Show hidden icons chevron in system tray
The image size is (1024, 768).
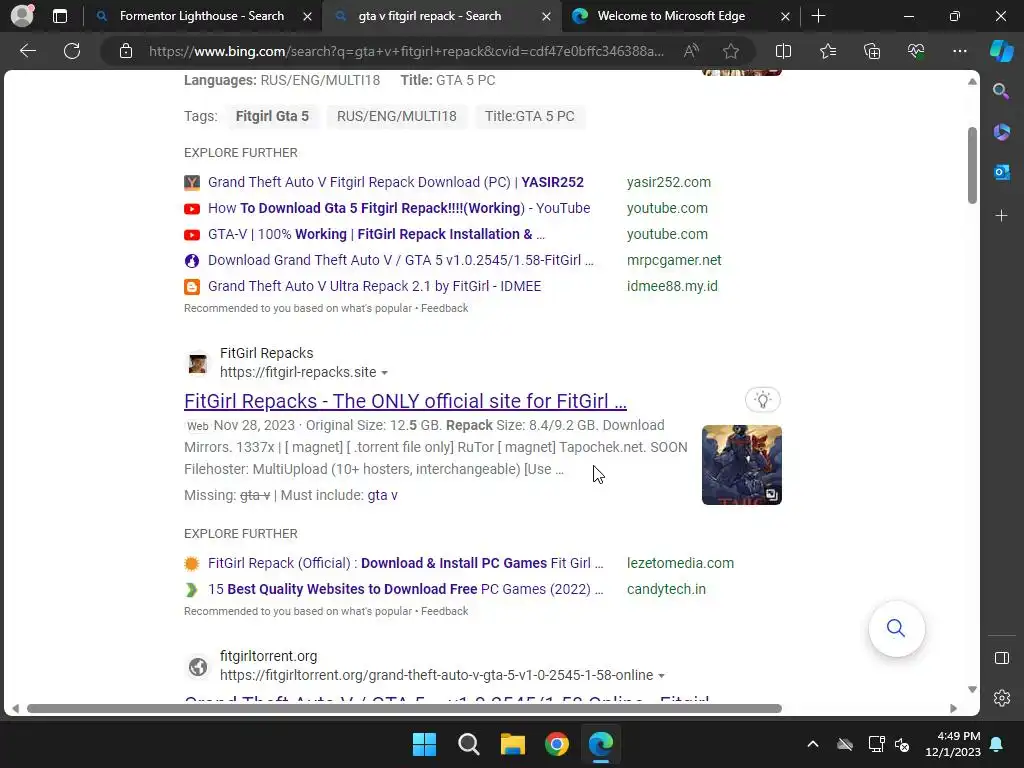click(812, 744)
